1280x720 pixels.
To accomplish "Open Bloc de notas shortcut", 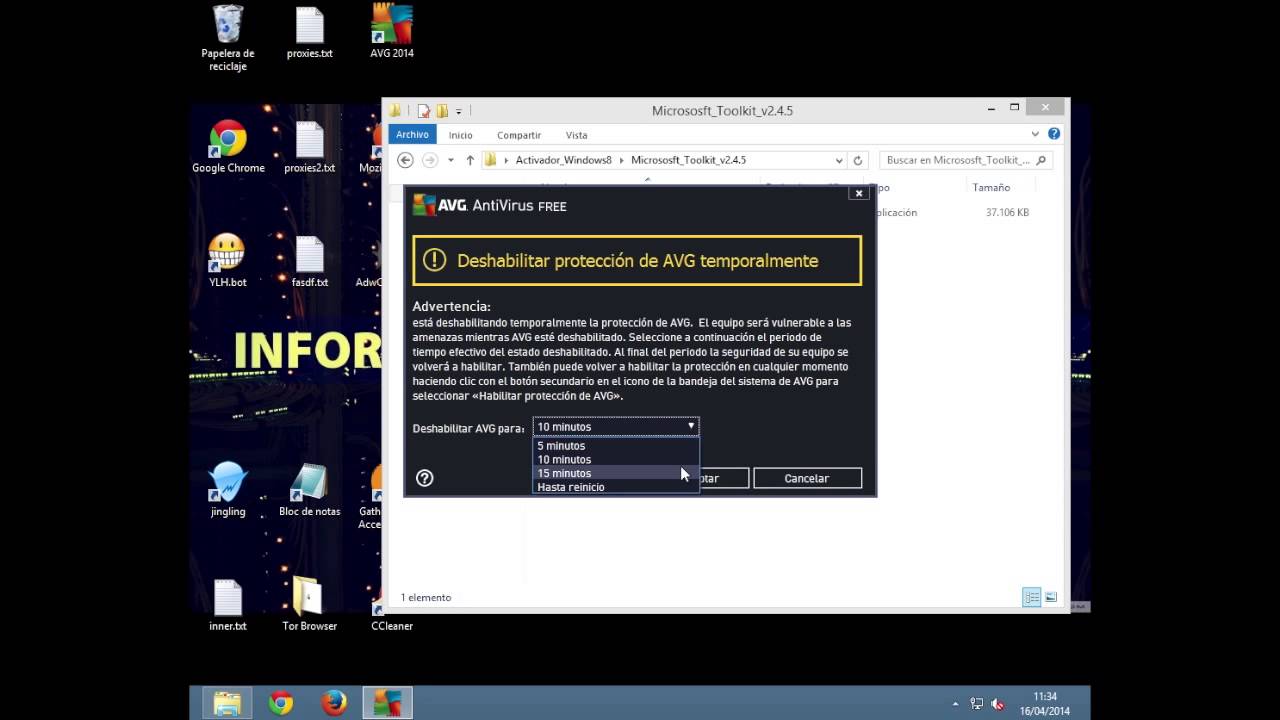I will tap(310, 490).
